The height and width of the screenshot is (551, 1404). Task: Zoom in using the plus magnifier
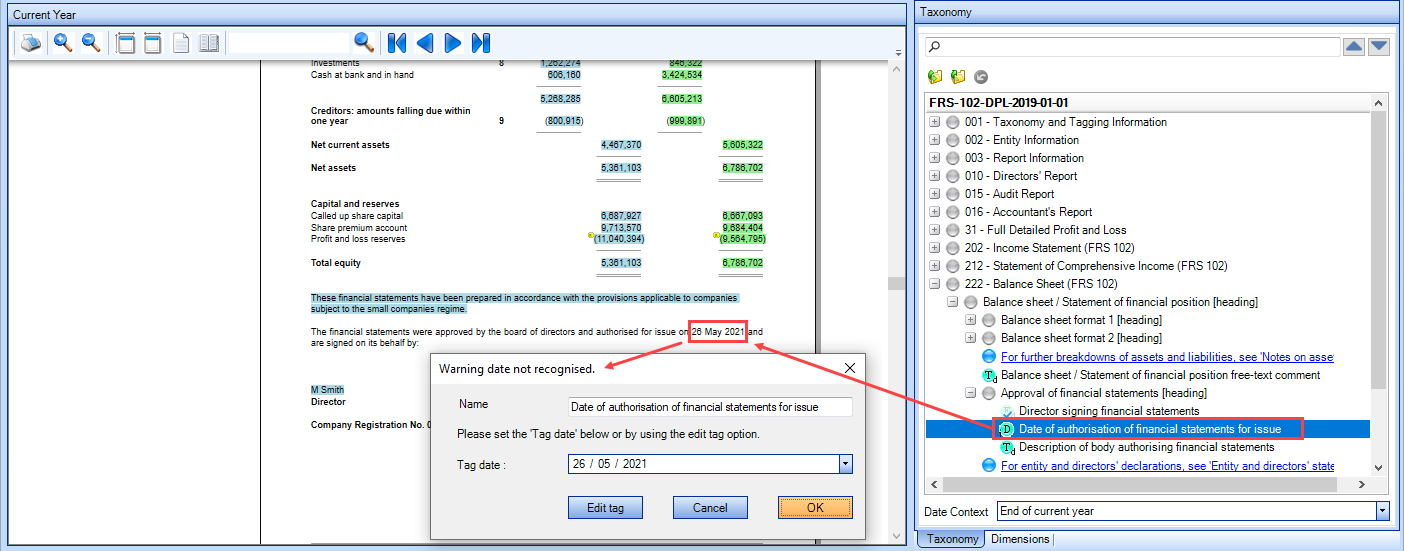tap(63, 43)
